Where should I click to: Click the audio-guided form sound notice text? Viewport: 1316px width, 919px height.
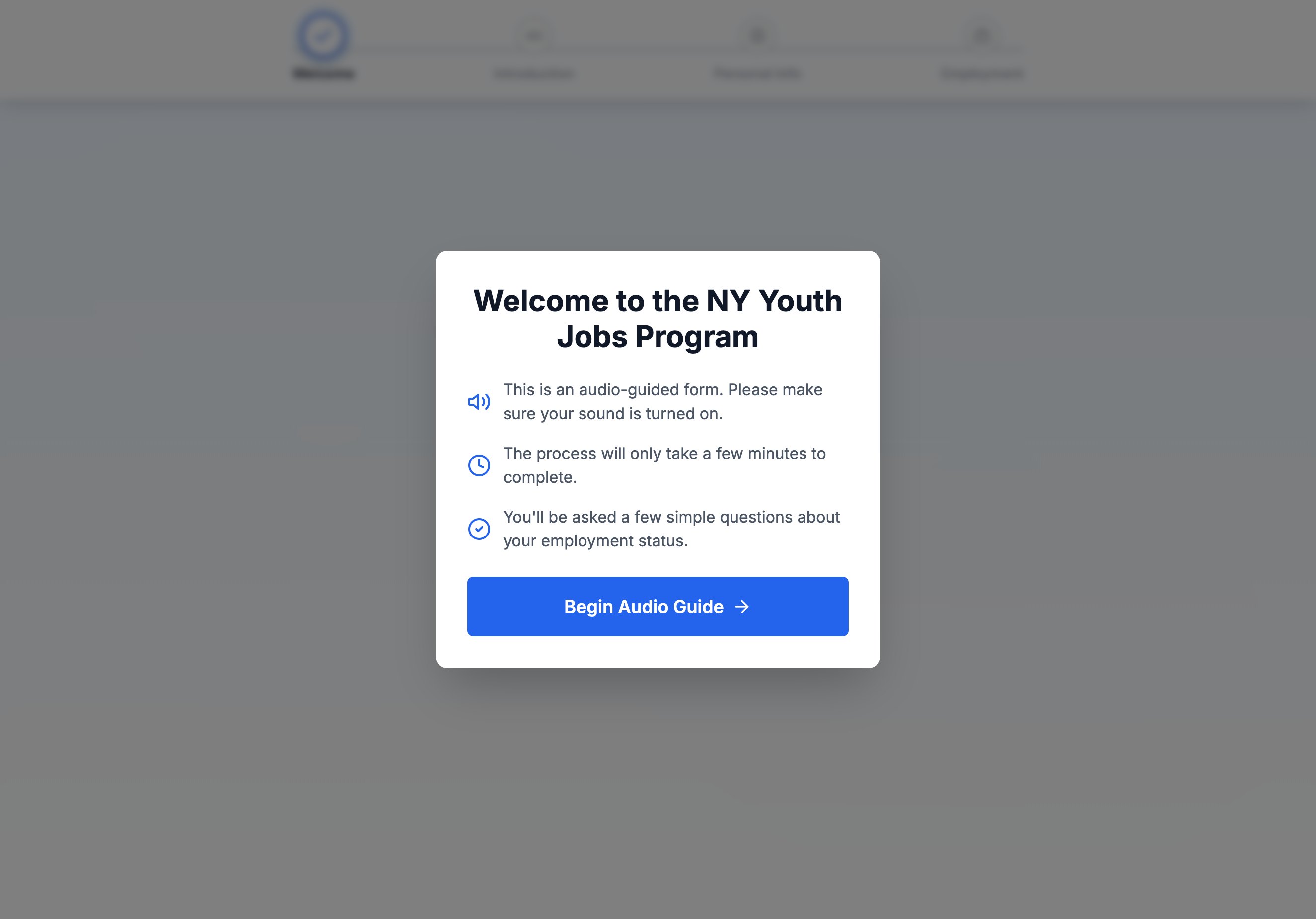tap(662, 401)
